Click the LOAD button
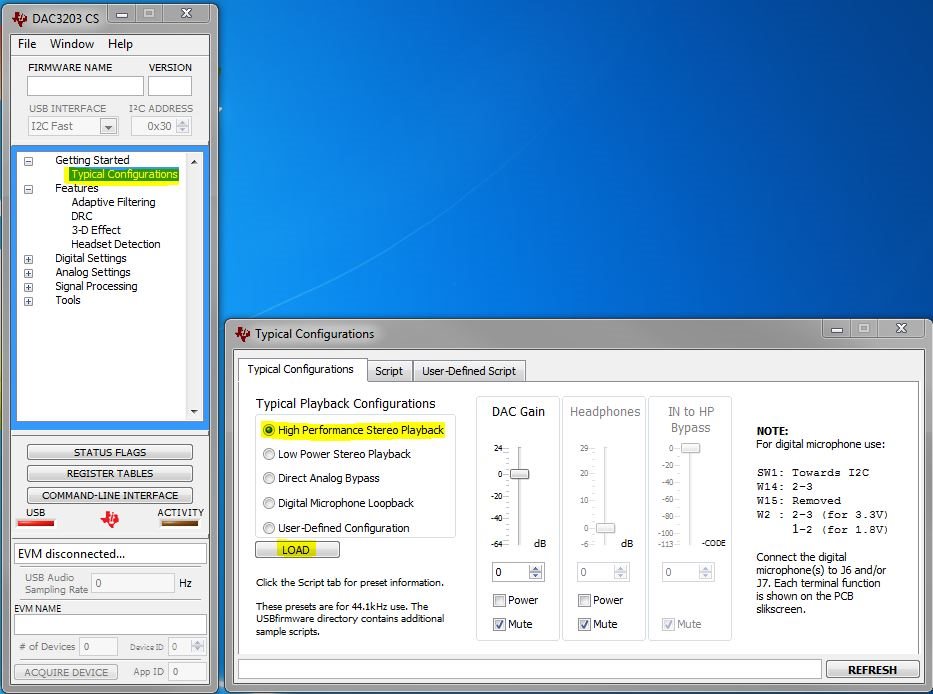This screenshot has width=933, height=694. 298,550
